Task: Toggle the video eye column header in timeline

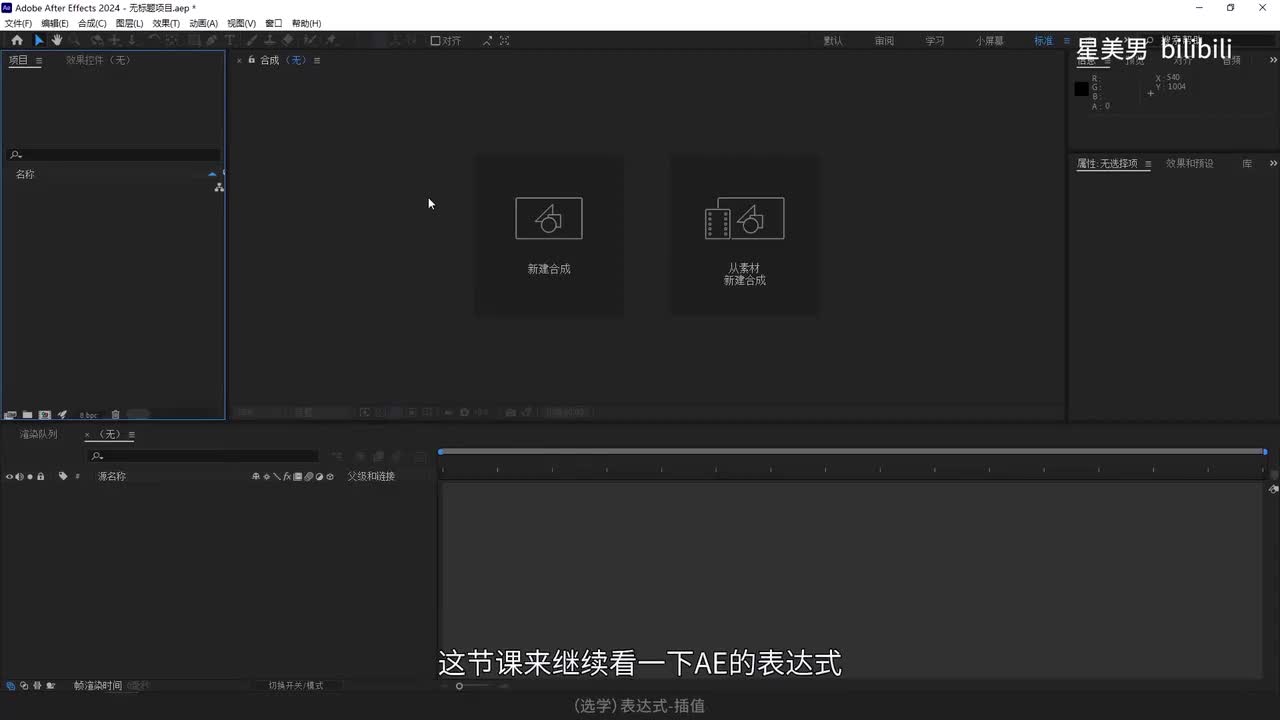Action: point(10,476)
